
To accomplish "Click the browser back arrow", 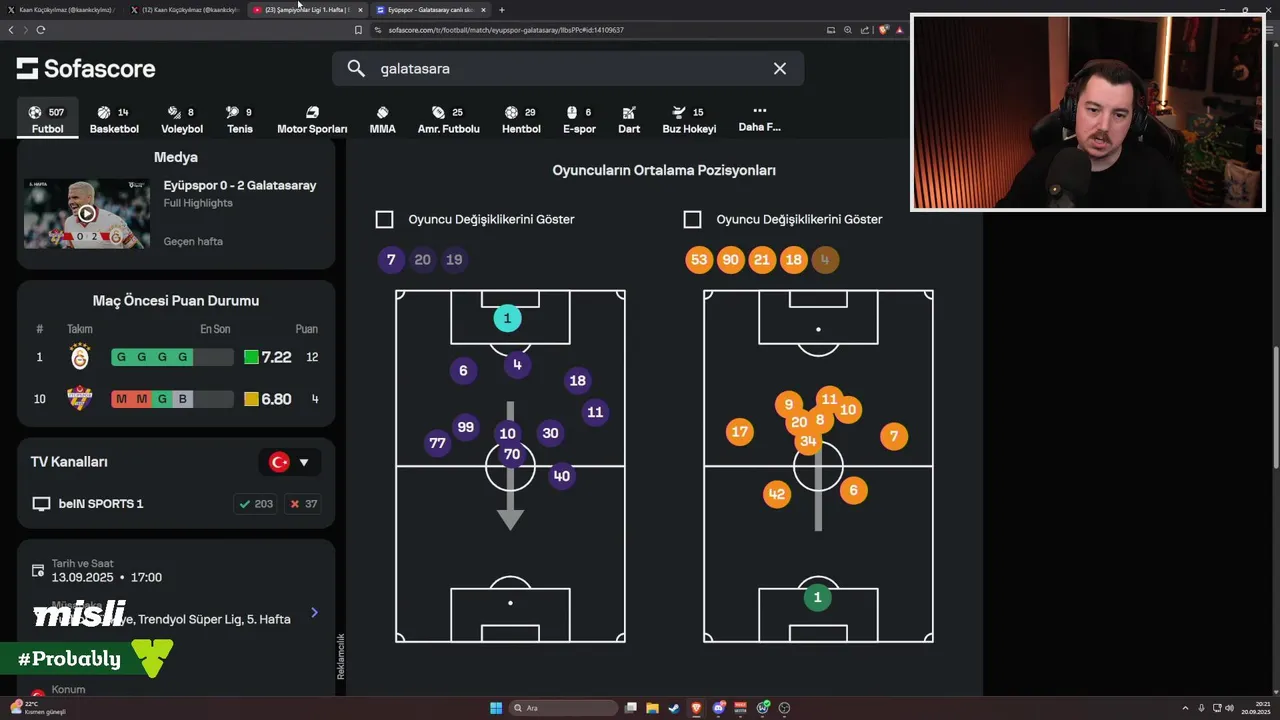I will [x=11, y=30].
